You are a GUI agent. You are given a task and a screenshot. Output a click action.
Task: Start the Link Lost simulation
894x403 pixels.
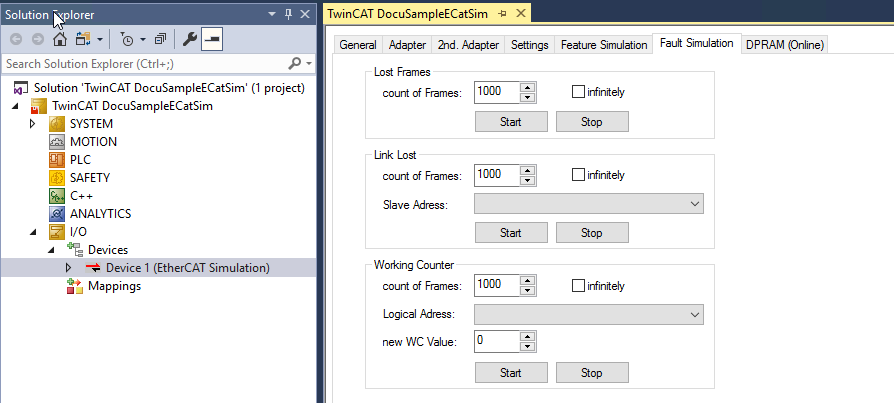[511, 233]
